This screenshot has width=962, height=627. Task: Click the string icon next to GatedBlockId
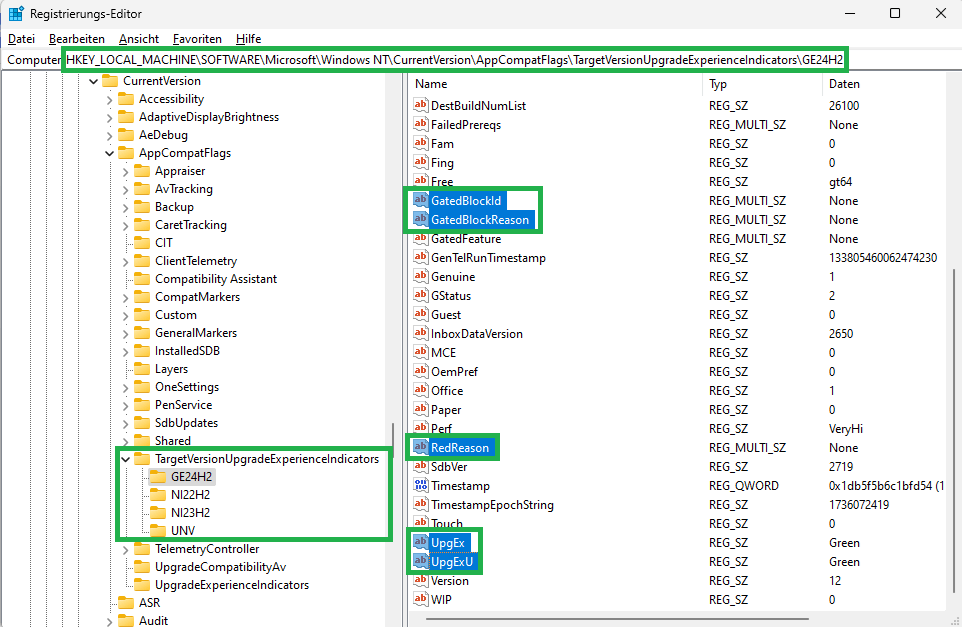(421, 201)
